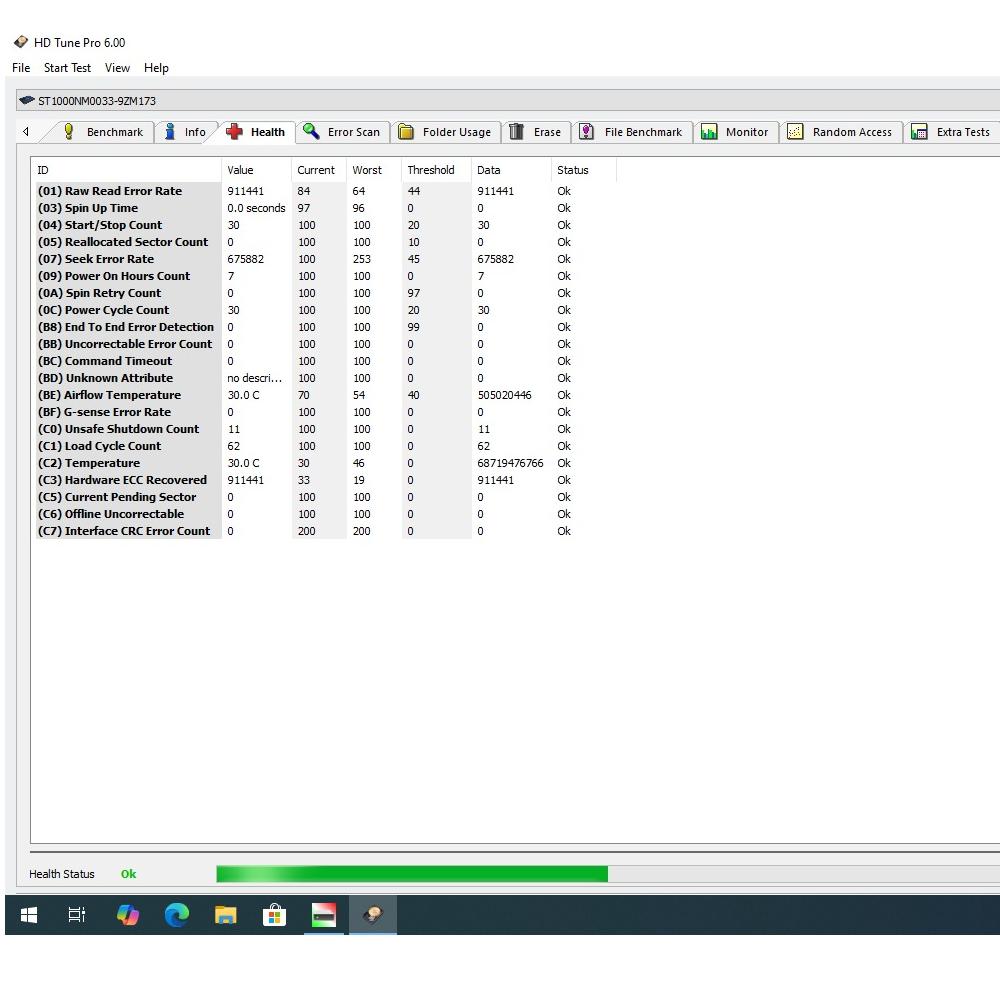Switch to the Monitor tab
This screenshot has width=1000, height=1000.
(735, 132)
